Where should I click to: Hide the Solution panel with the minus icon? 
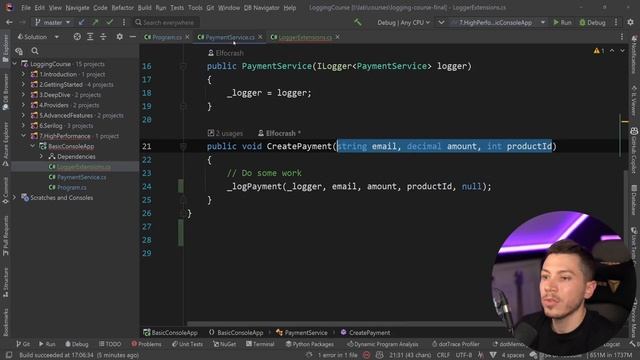click(x=132, y=37)
